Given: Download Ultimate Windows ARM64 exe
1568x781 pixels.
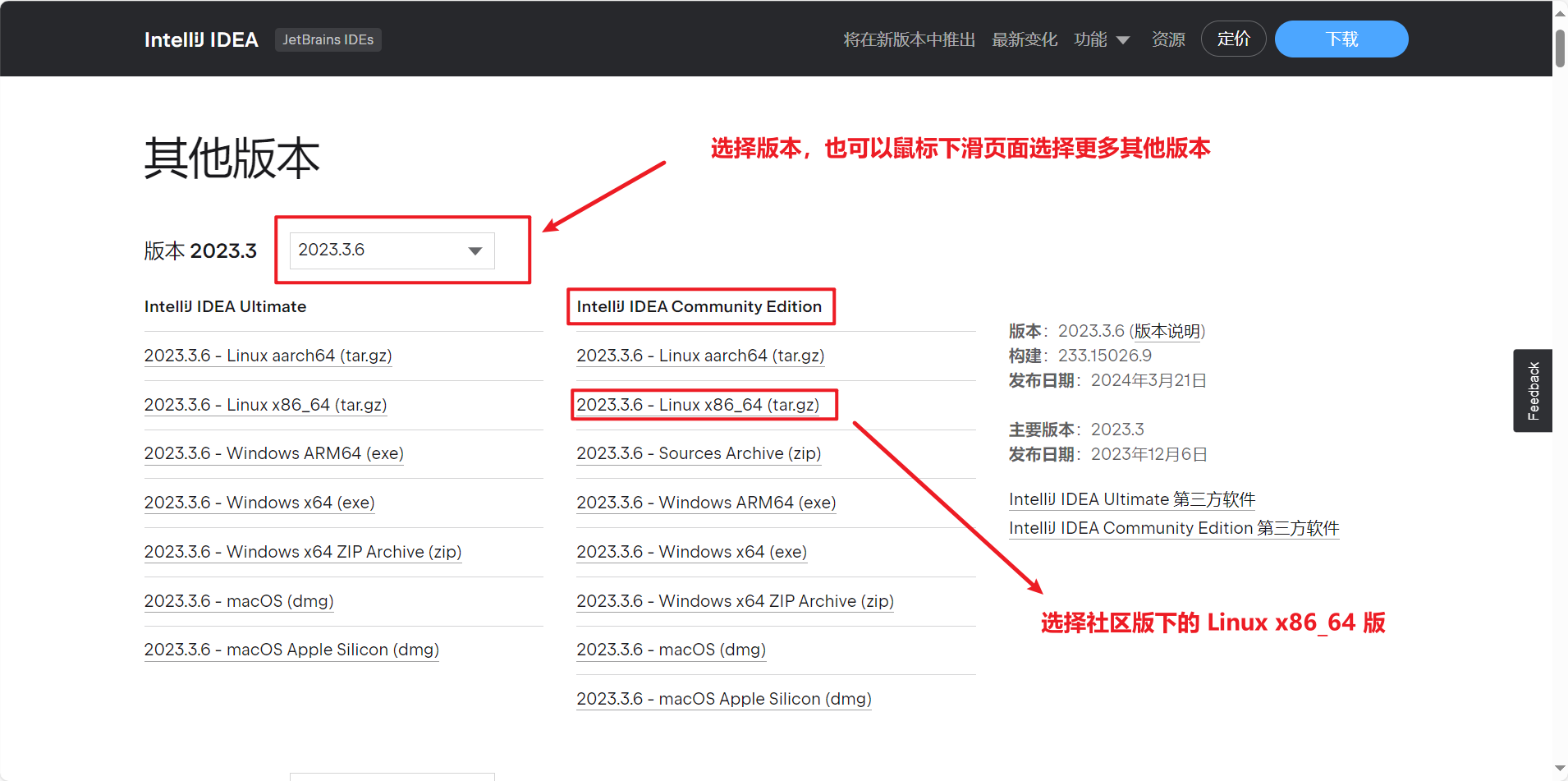Looking at the screenshot, I should [x=274, y=453].
